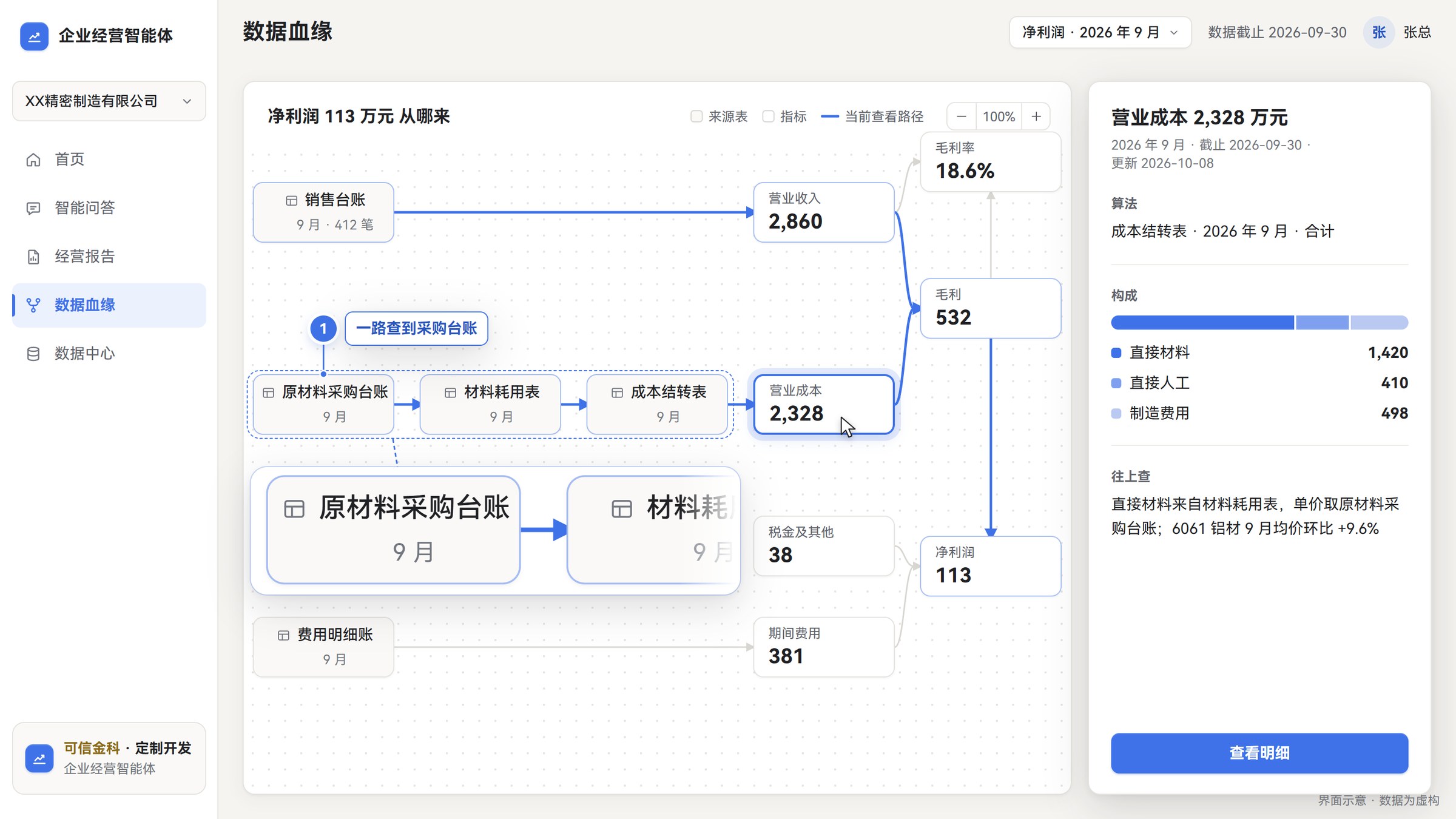1456x819 pixels.
Task: Go to 首页 in the sidebar
Action: point(109,160)
